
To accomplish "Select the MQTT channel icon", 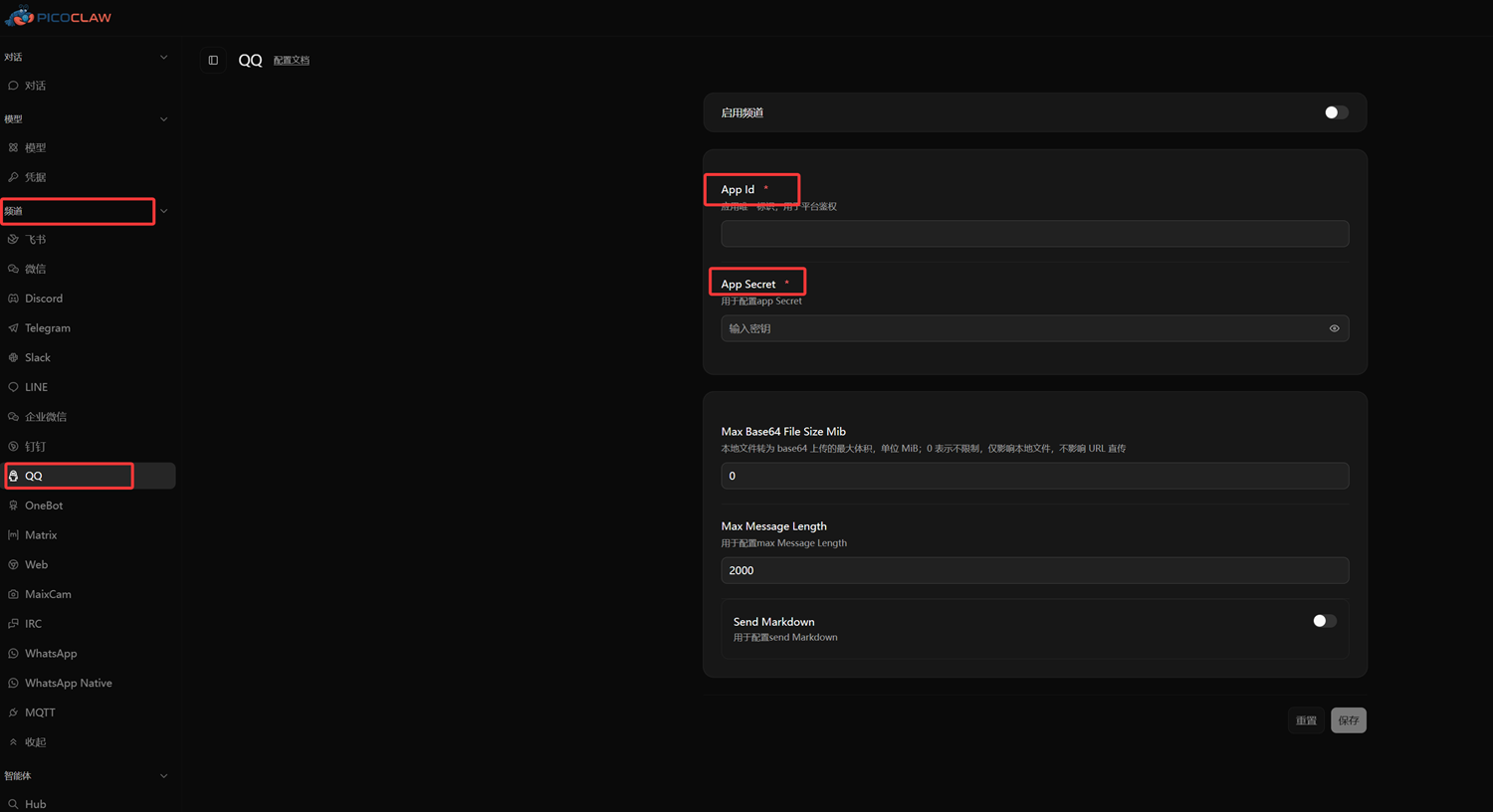I will coord(13,712).
